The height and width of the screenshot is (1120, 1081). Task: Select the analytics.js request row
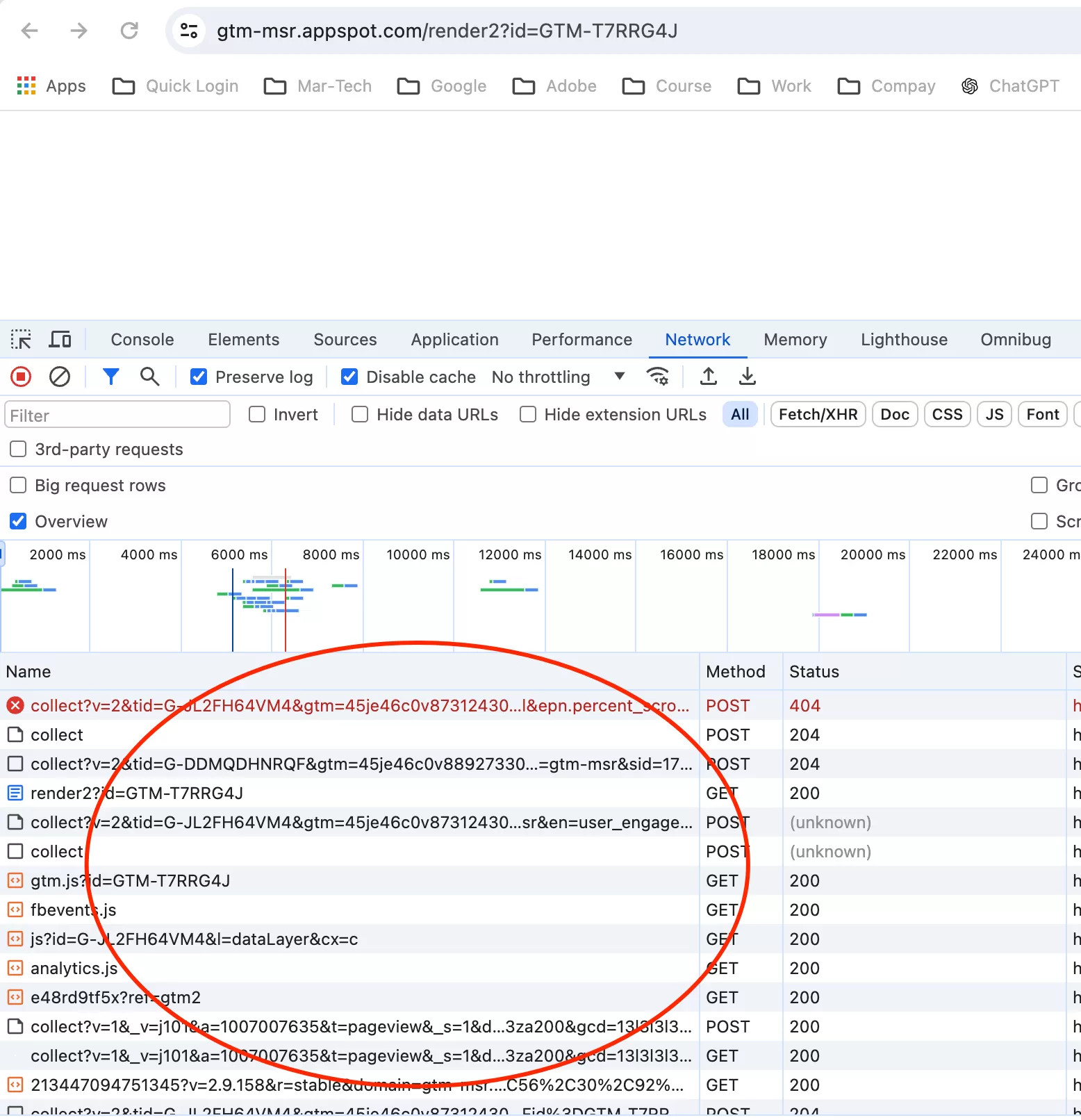pyautogui.click(x=540, y=969)
